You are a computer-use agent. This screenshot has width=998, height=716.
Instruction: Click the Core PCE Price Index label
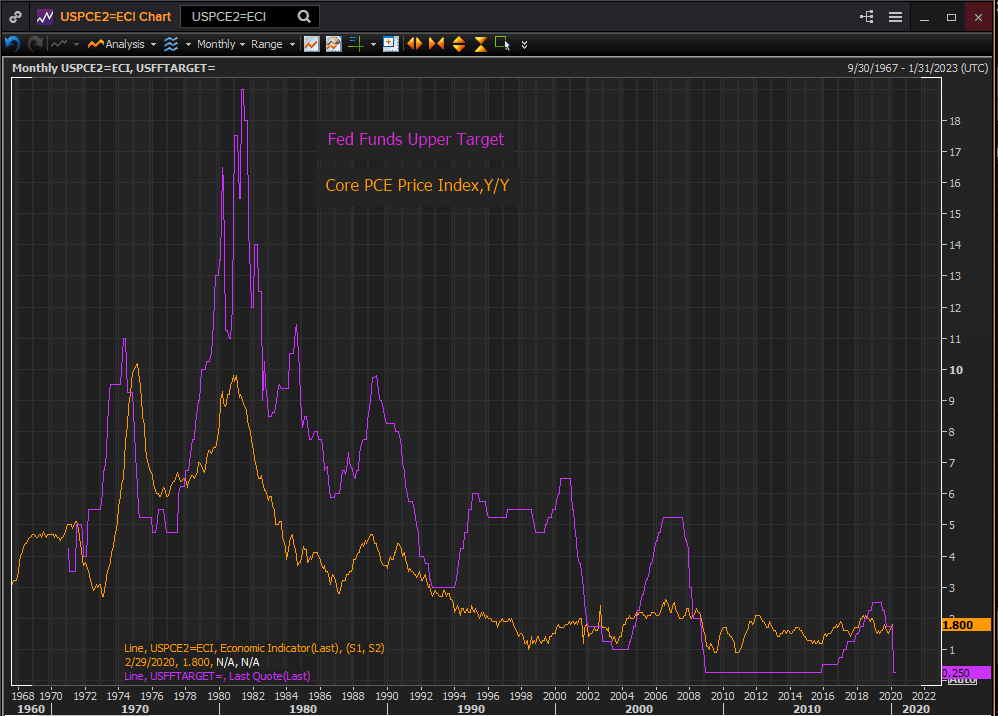[416, 185]
